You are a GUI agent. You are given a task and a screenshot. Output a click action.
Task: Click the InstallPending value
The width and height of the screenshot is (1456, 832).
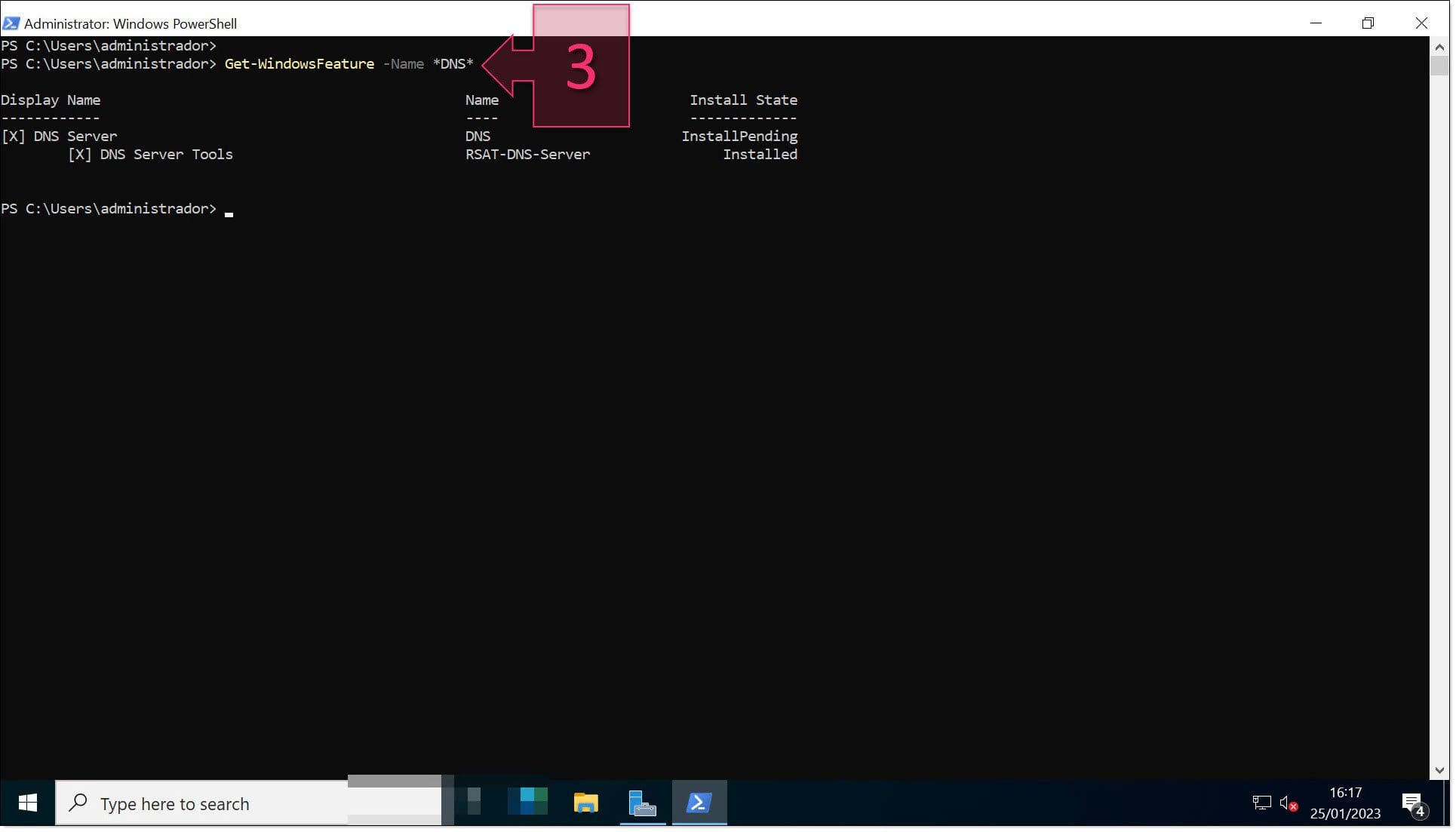(742, 137)
